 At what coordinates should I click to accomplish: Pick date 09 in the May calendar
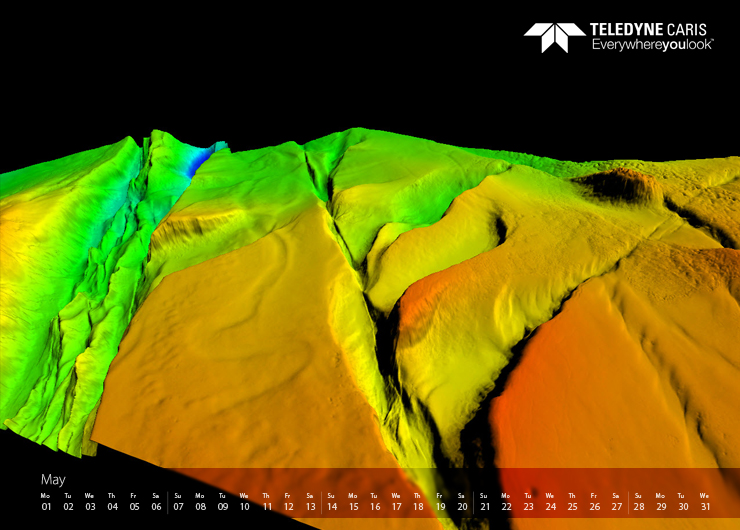click(223, 507)
